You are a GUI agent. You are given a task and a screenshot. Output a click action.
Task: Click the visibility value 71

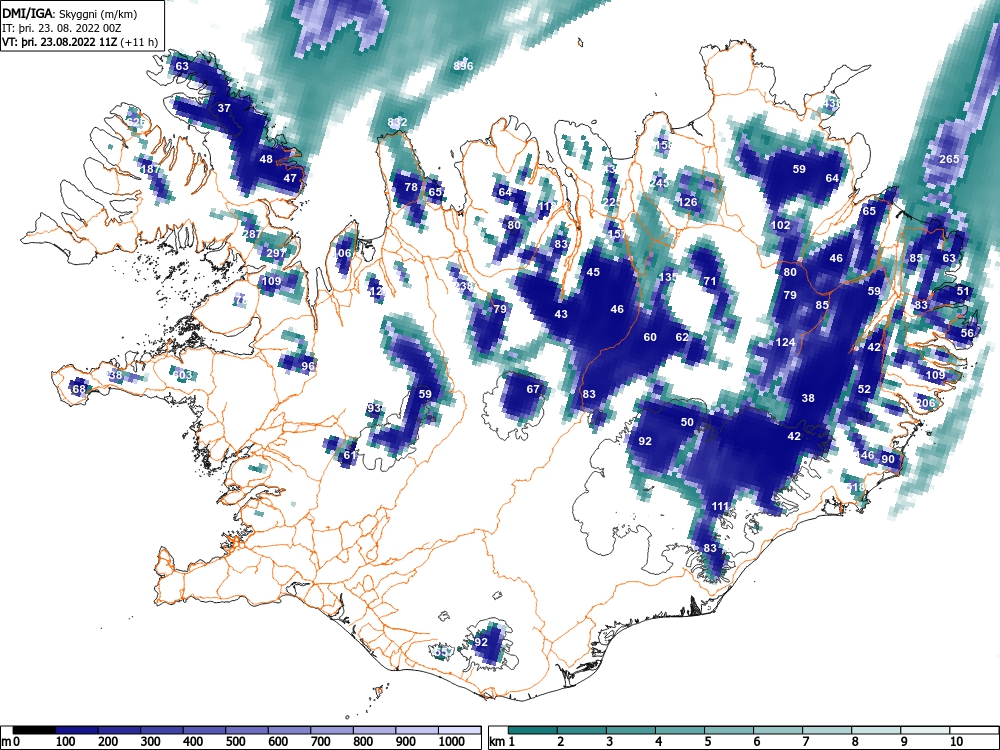(x=710, y=281)
